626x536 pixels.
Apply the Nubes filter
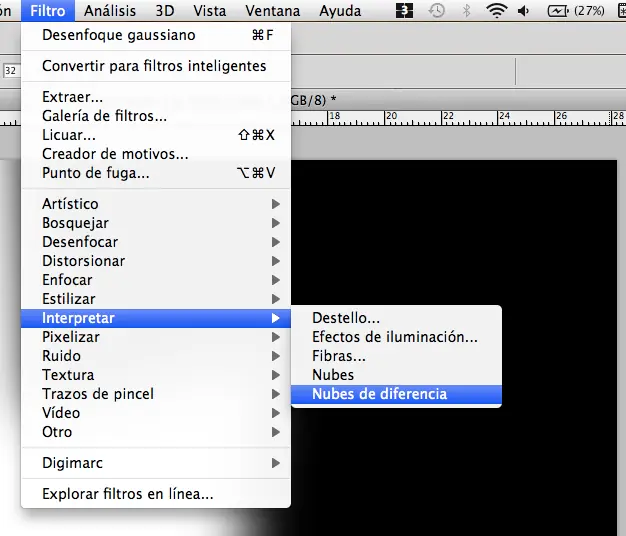pos(396,375)
